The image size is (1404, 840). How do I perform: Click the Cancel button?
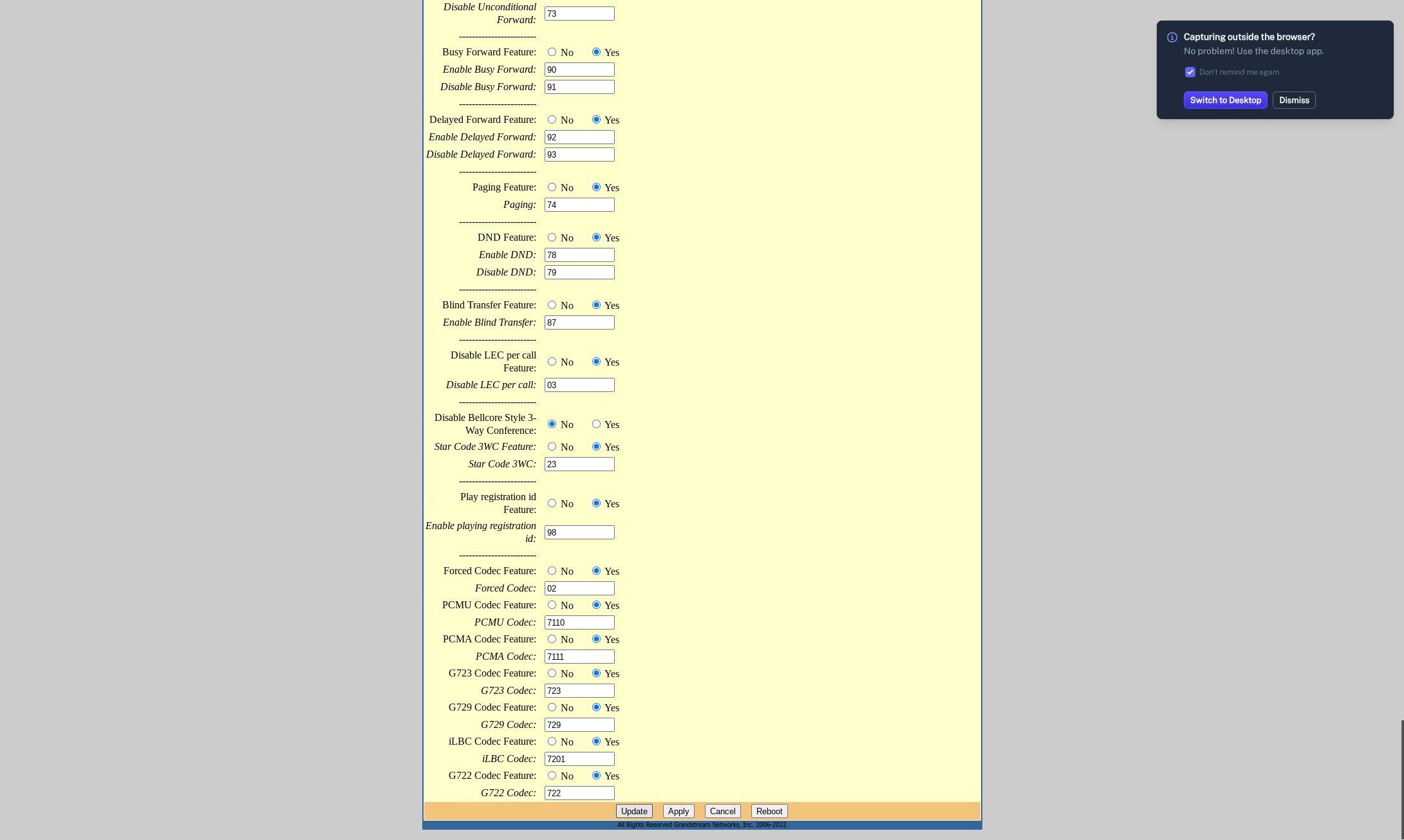point(722,811)
